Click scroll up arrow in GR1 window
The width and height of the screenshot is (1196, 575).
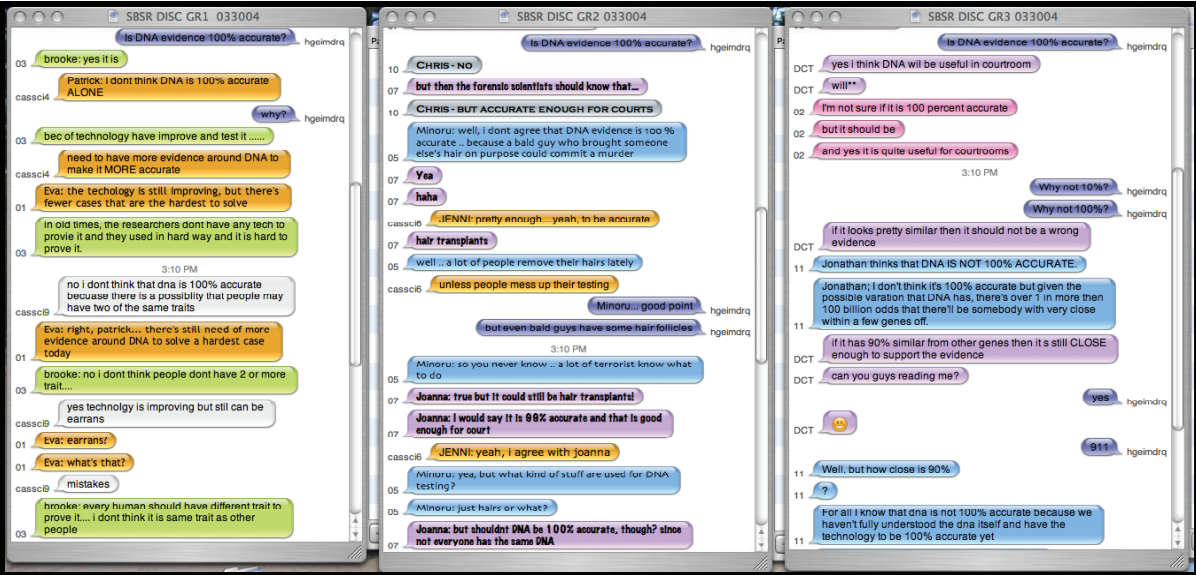click(355, 518)
